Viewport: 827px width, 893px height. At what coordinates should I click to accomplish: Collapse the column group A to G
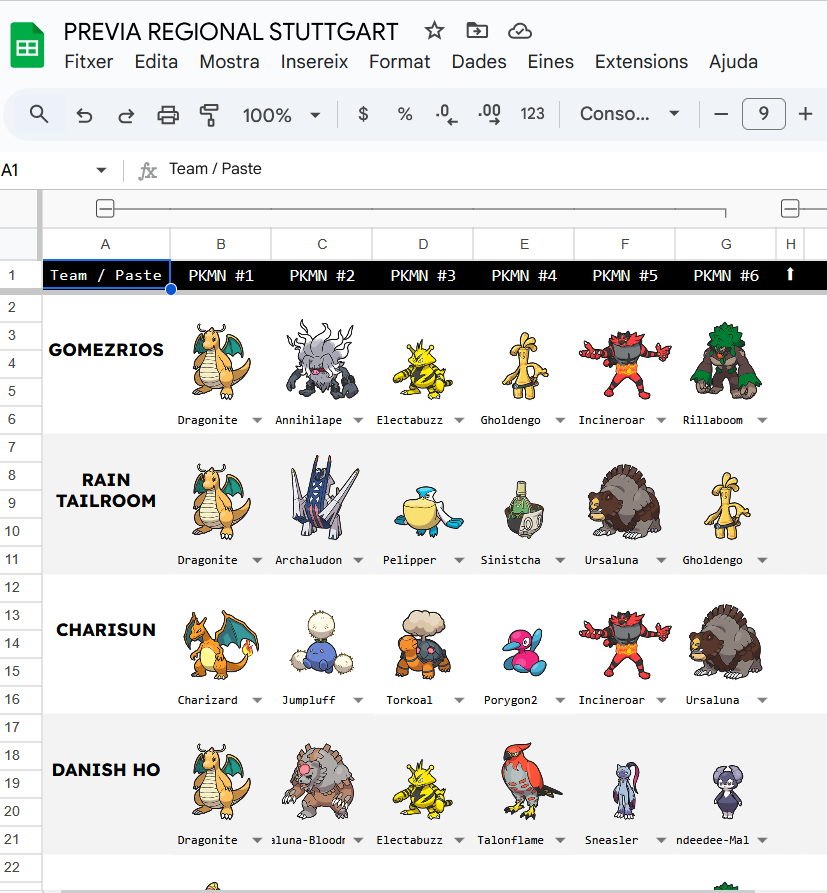tap(105, 208)
